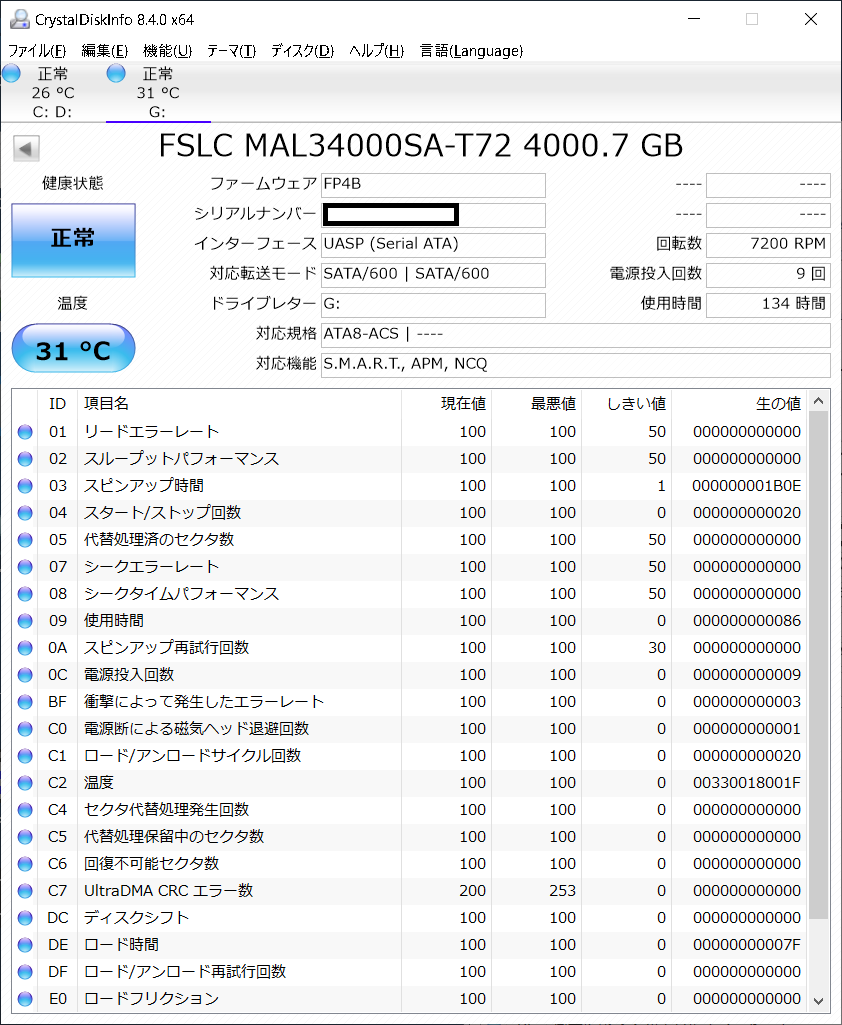This screenshot has height=1025, width=842.
Task: Click status orb for DF ロード/アンロード再試行回数
Action: coord(25,972)
